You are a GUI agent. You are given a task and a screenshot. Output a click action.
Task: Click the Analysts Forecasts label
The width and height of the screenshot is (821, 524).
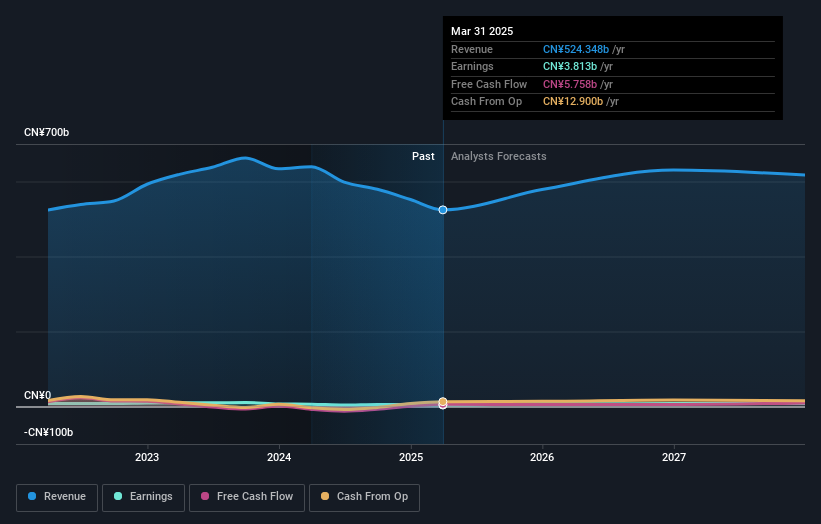(498, 157)
